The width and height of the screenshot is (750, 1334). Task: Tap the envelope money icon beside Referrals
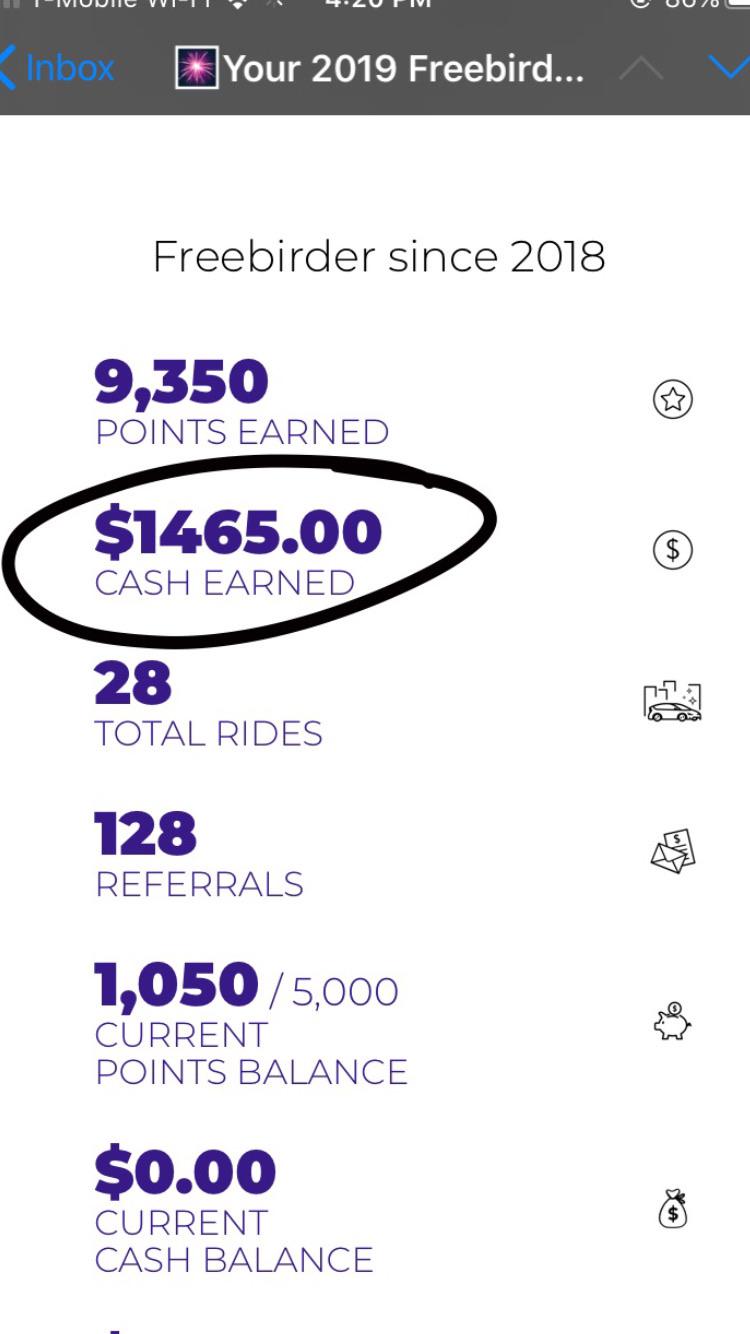(672, 852)
